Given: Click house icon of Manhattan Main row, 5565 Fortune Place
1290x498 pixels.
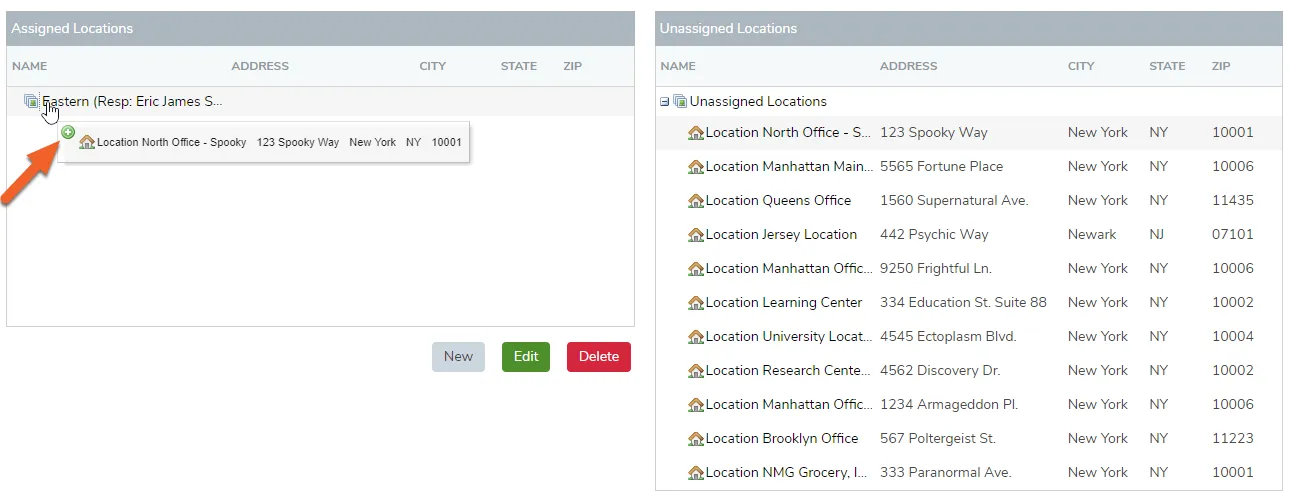Looking at the screenshot, I should [x=696, y=167].
